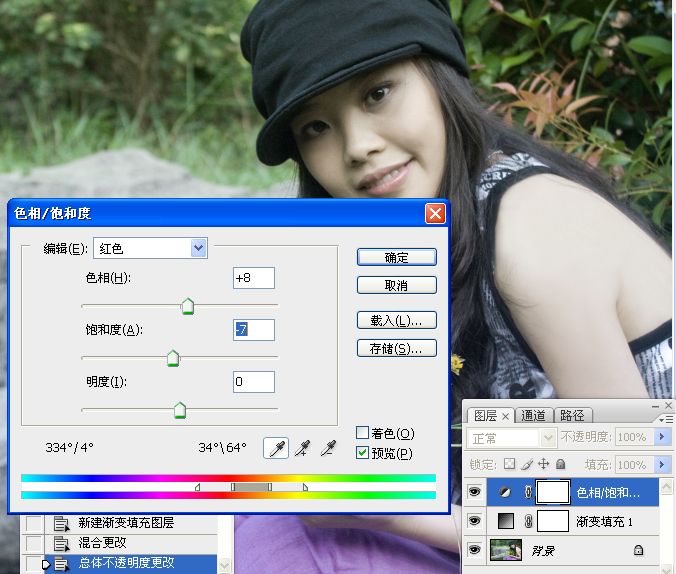Click the 载入(L)... load button
Image resolution: width=676 pixels, height=574 pixels.
coord(397,320)
